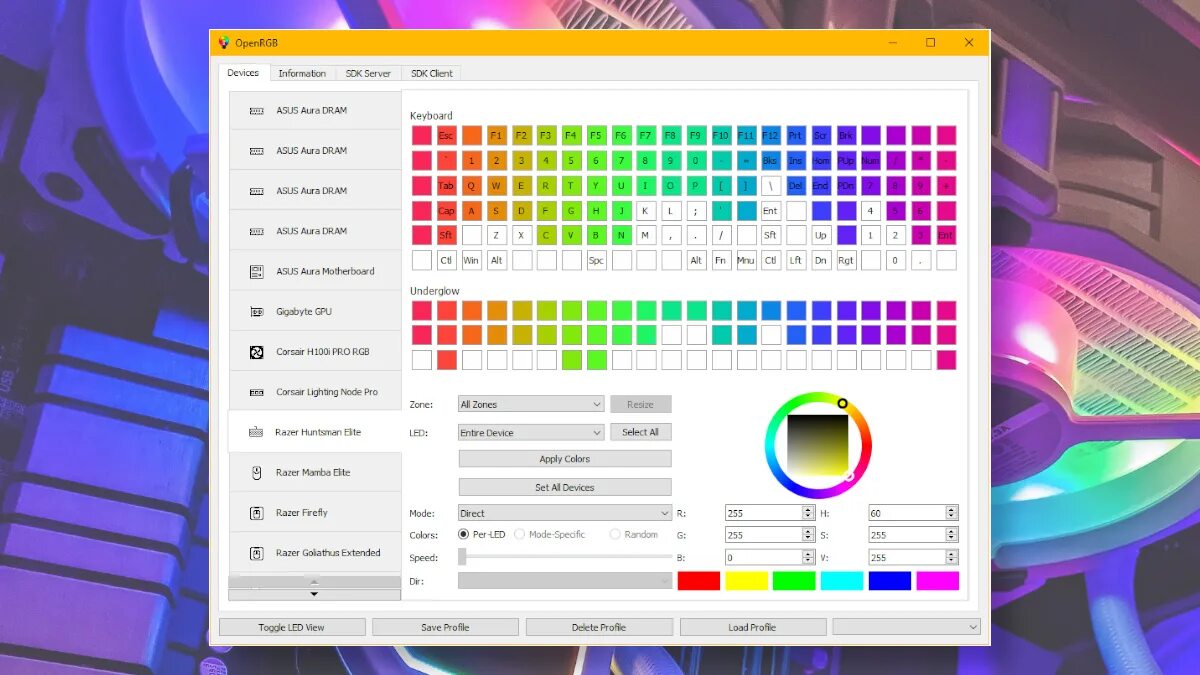Click the device list scroll-up arrow

click(314, 581)
